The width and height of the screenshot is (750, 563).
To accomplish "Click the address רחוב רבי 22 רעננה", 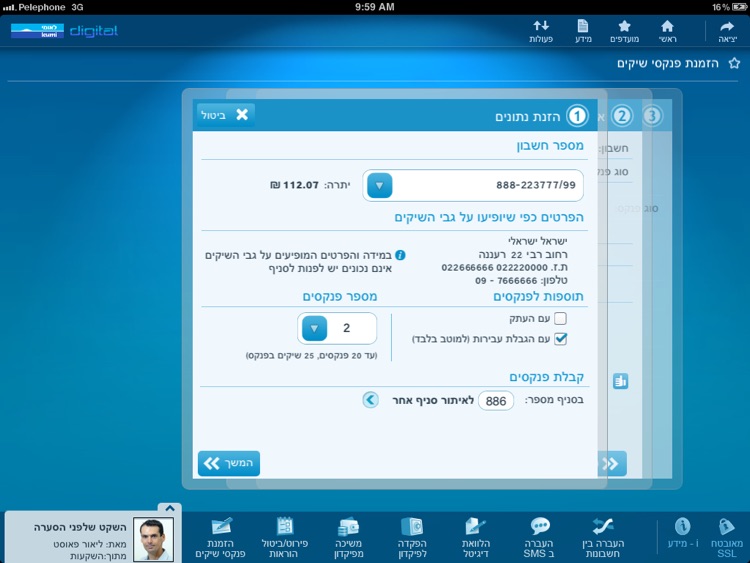I will tap(523, 254).
